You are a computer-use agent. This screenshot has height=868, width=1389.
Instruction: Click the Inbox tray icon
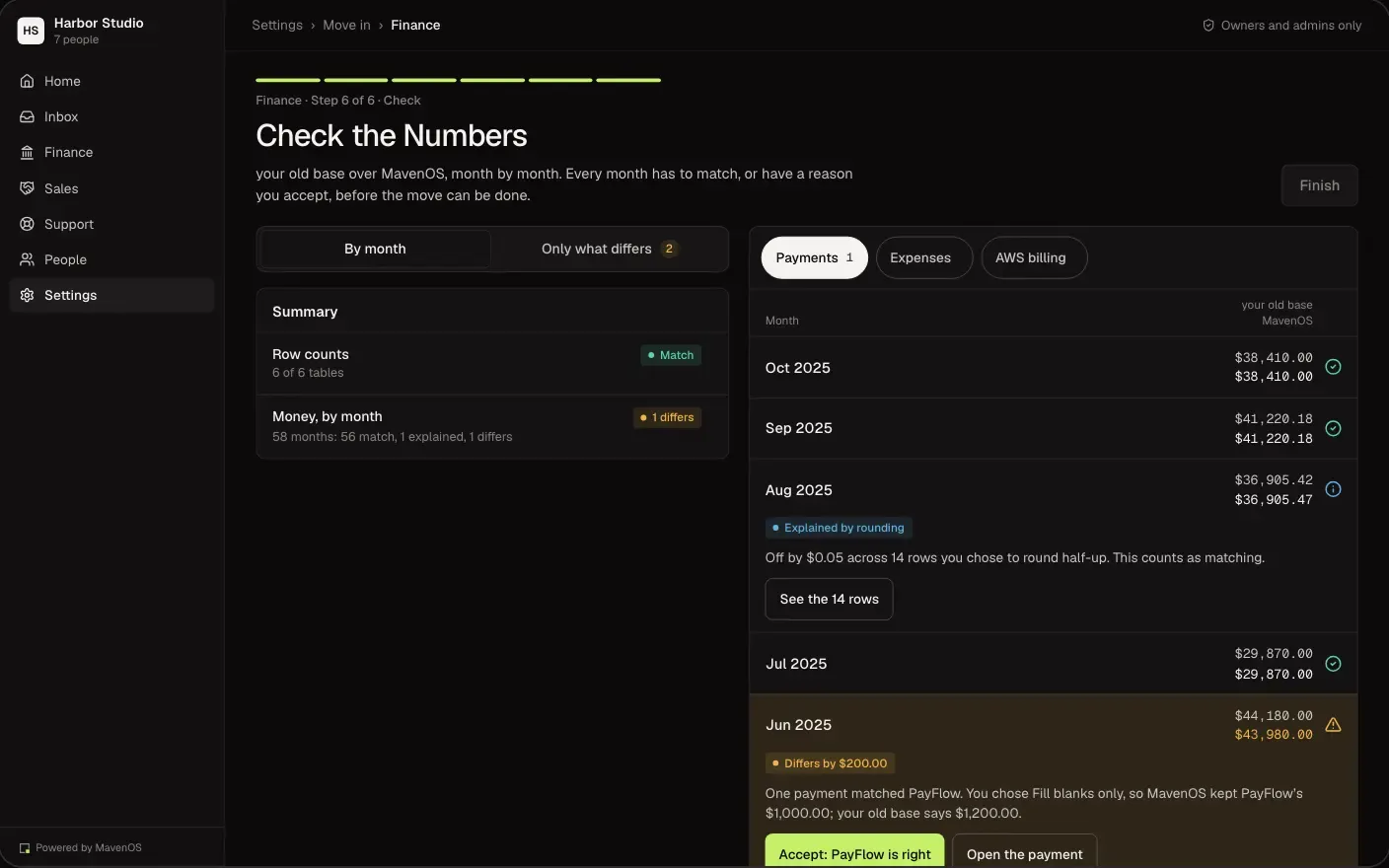point(28,116)
